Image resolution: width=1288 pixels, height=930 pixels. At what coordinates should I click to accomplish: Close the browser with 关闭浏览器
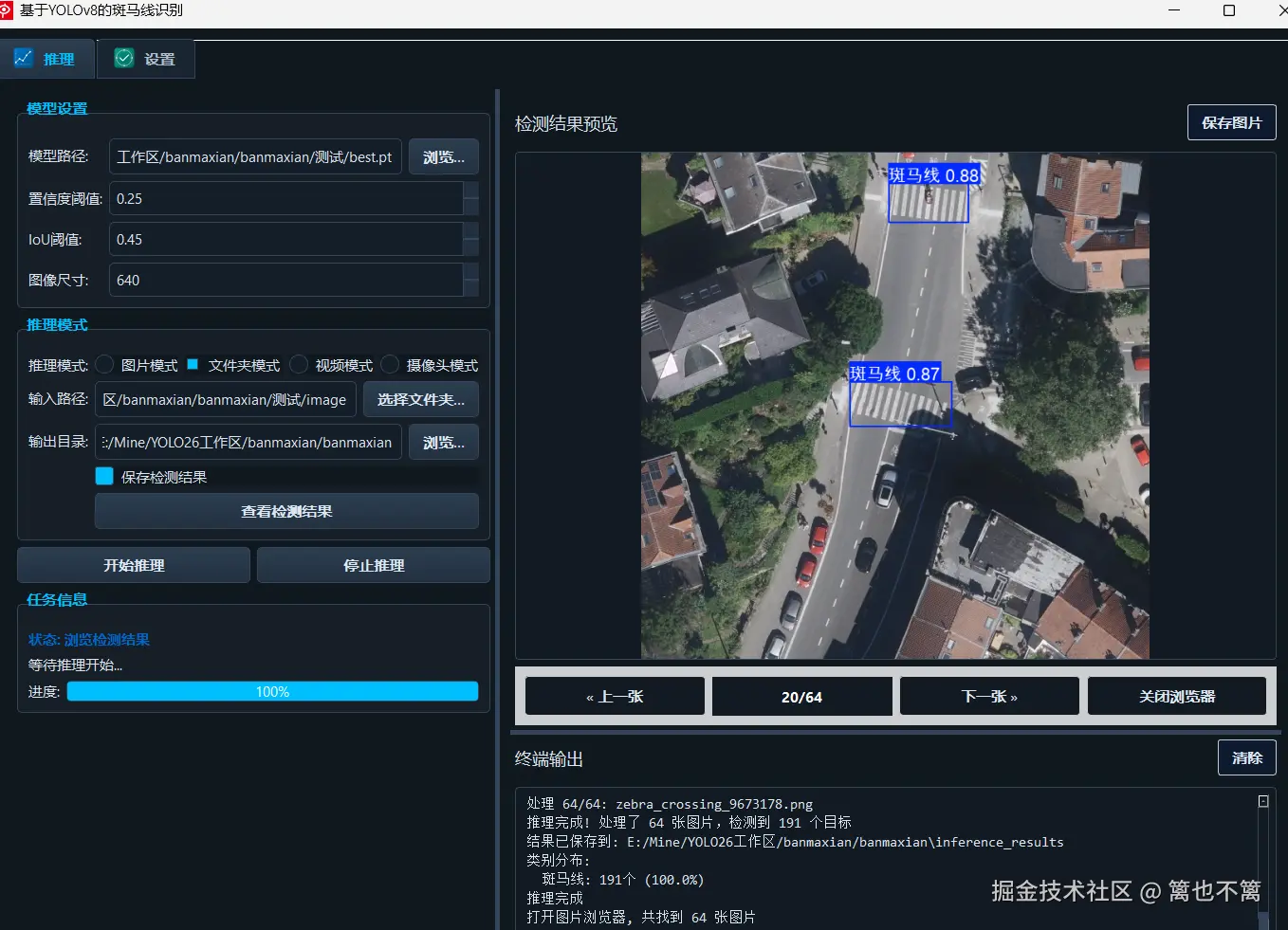[x=1176, y=696]
